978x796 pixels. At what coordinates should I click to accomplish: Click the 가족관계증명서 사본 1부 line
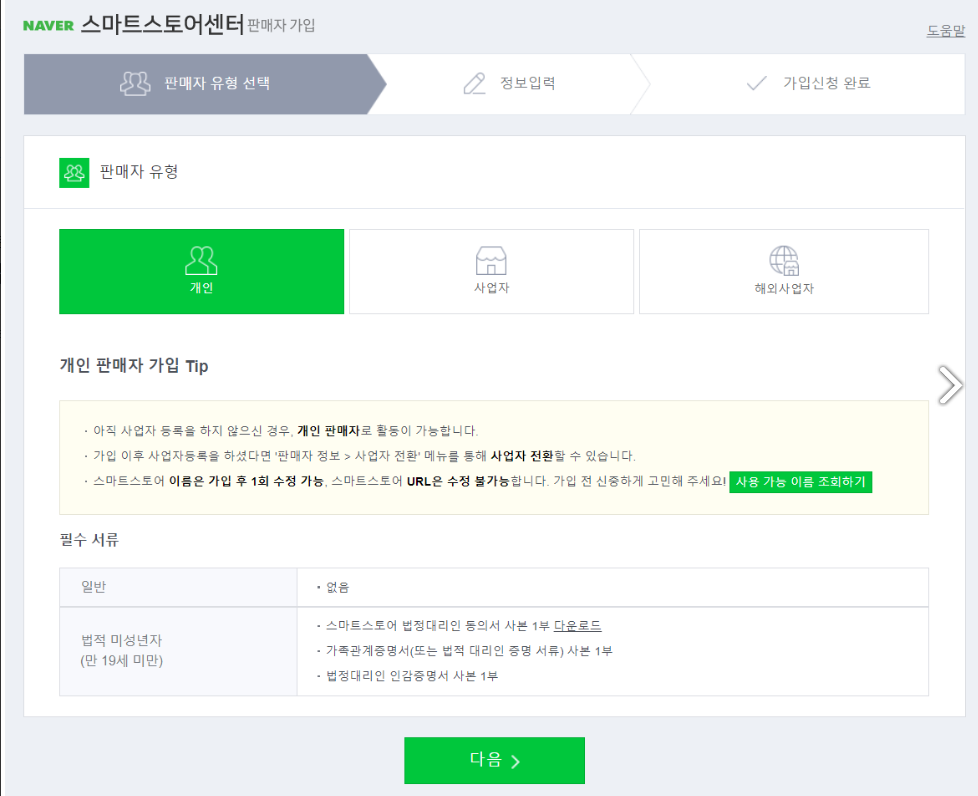tap(469, 651)
